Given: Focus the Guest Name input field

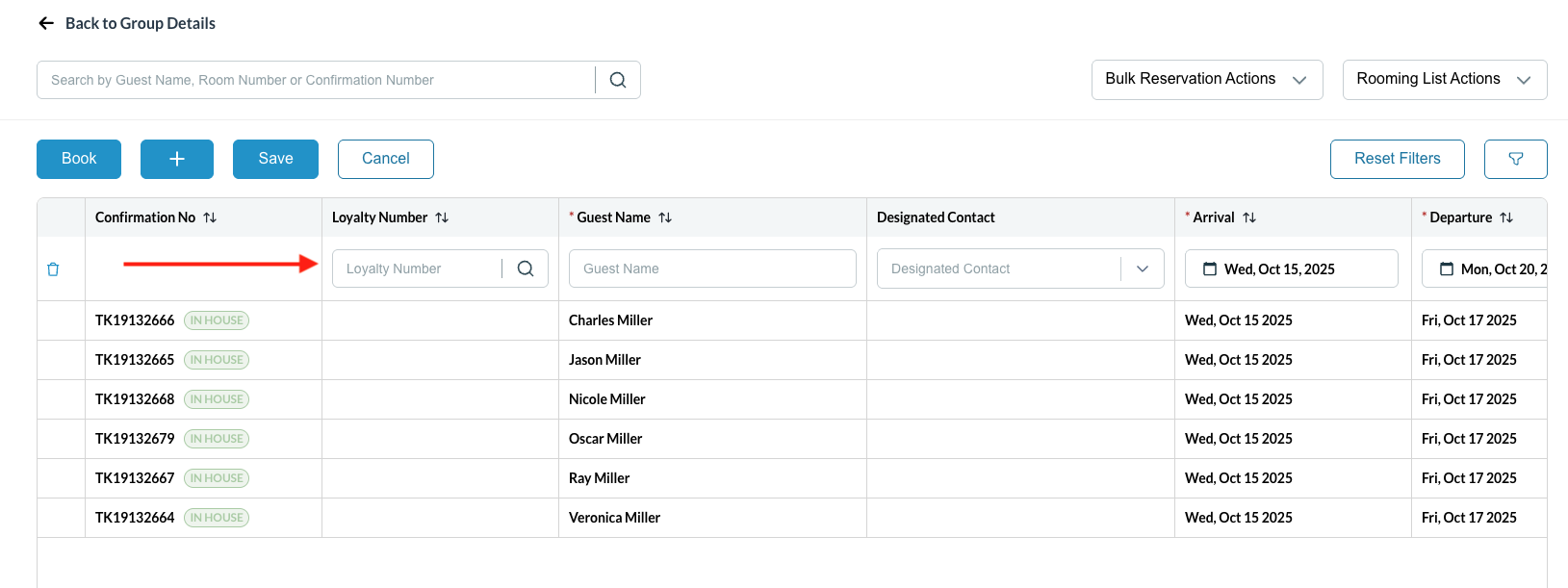Looking at the screenshot, I should tap(712, 268).
